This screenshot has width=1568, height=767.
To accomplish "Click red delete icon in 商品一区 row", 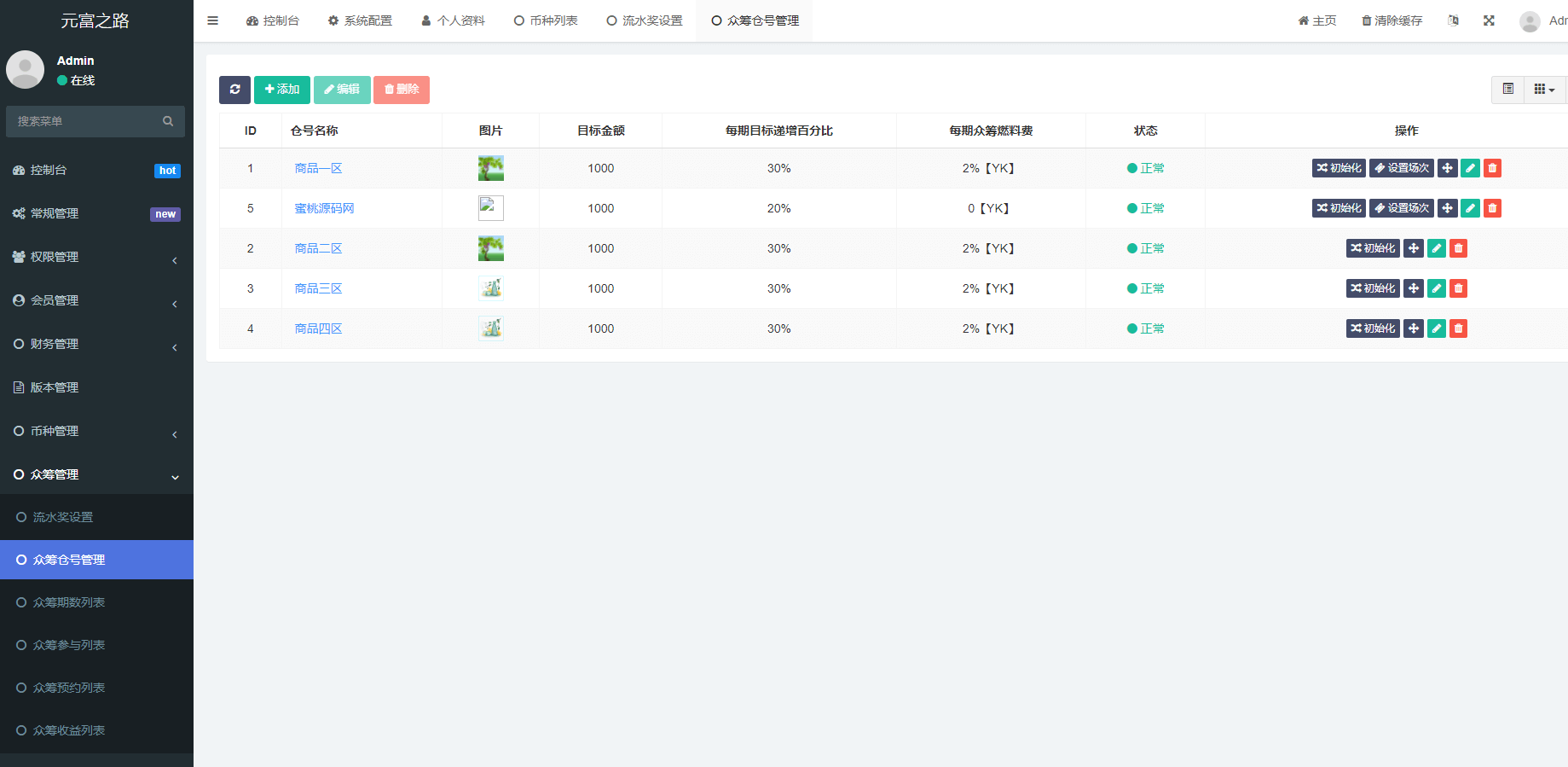I will click(1492, 168).
